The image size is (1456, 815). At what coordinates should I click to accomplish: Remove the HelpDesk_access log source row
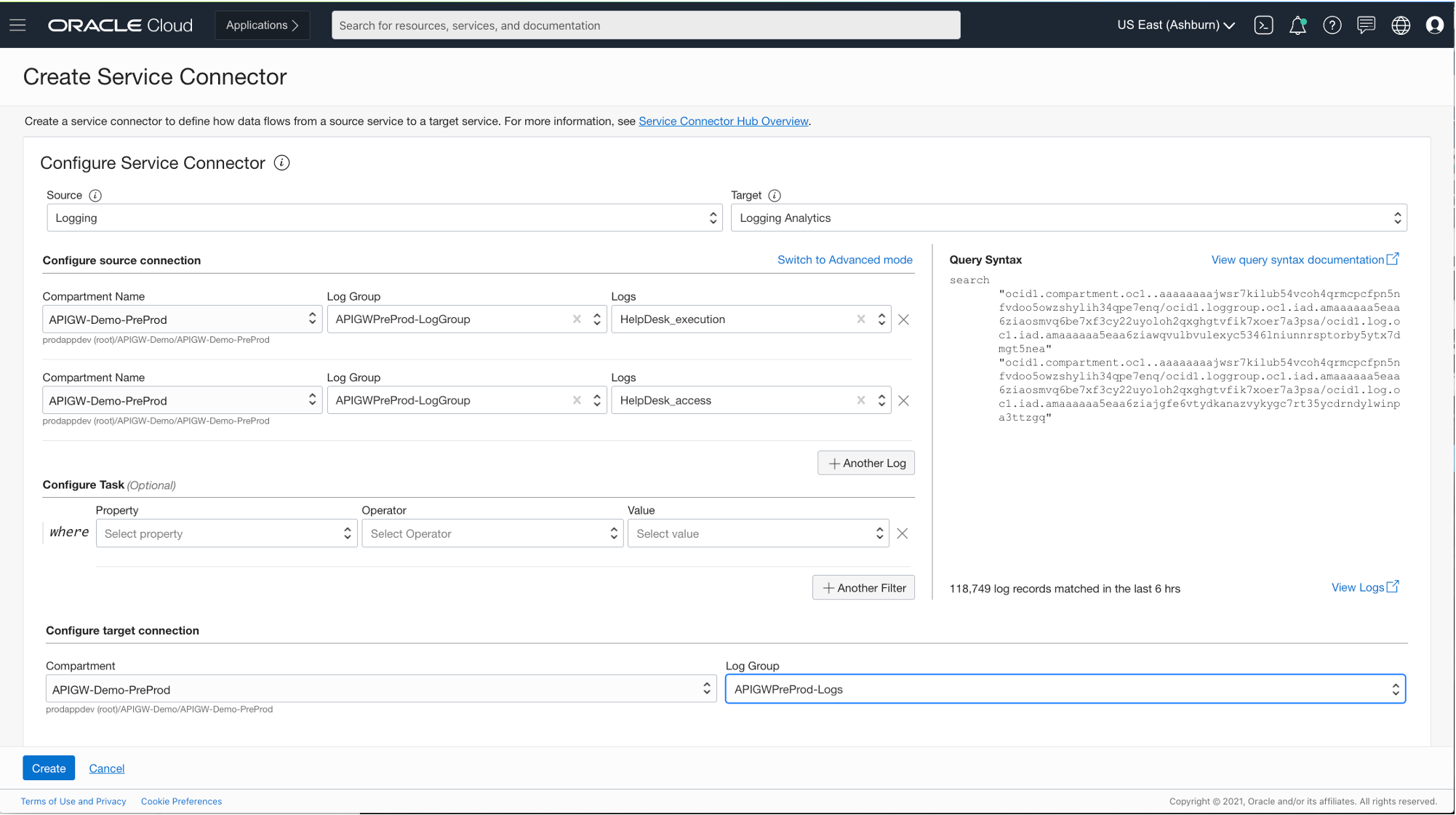(903, 400)
